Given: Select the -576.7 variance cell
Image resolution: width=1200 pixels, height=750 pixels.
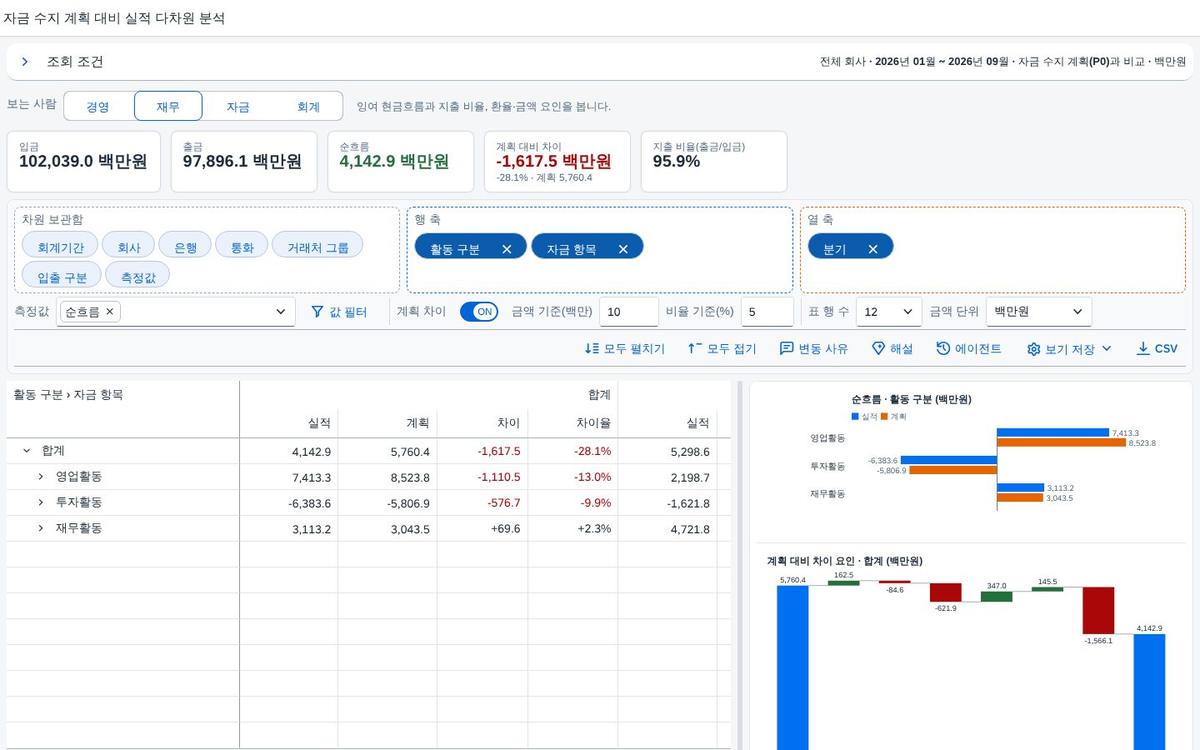Looking at the screenshot, I should coord(482,503).
